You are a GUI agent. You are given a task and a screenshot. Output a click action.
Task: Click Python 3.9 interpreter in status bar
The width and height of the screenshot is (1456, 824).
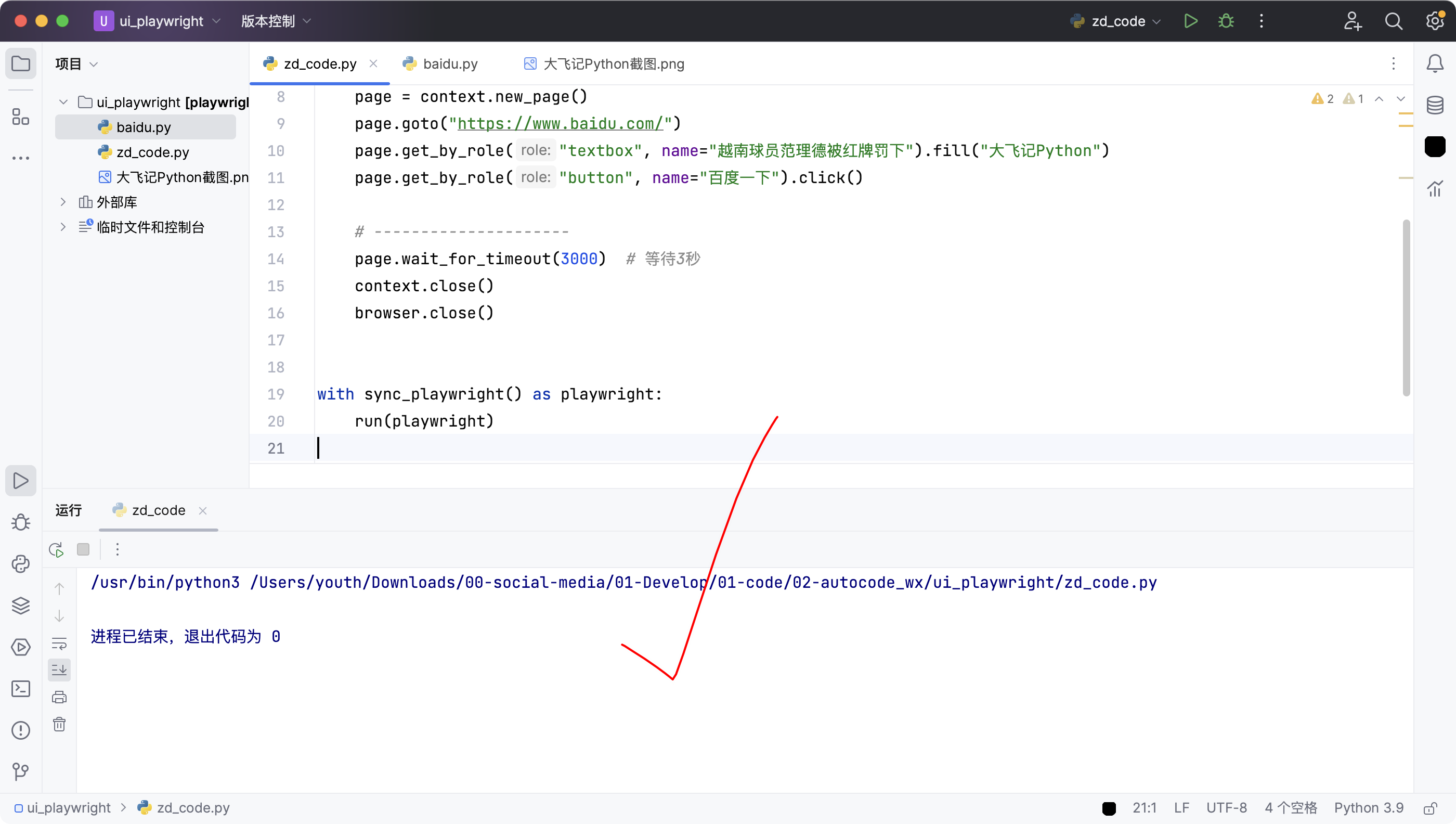click(1368, 807)
